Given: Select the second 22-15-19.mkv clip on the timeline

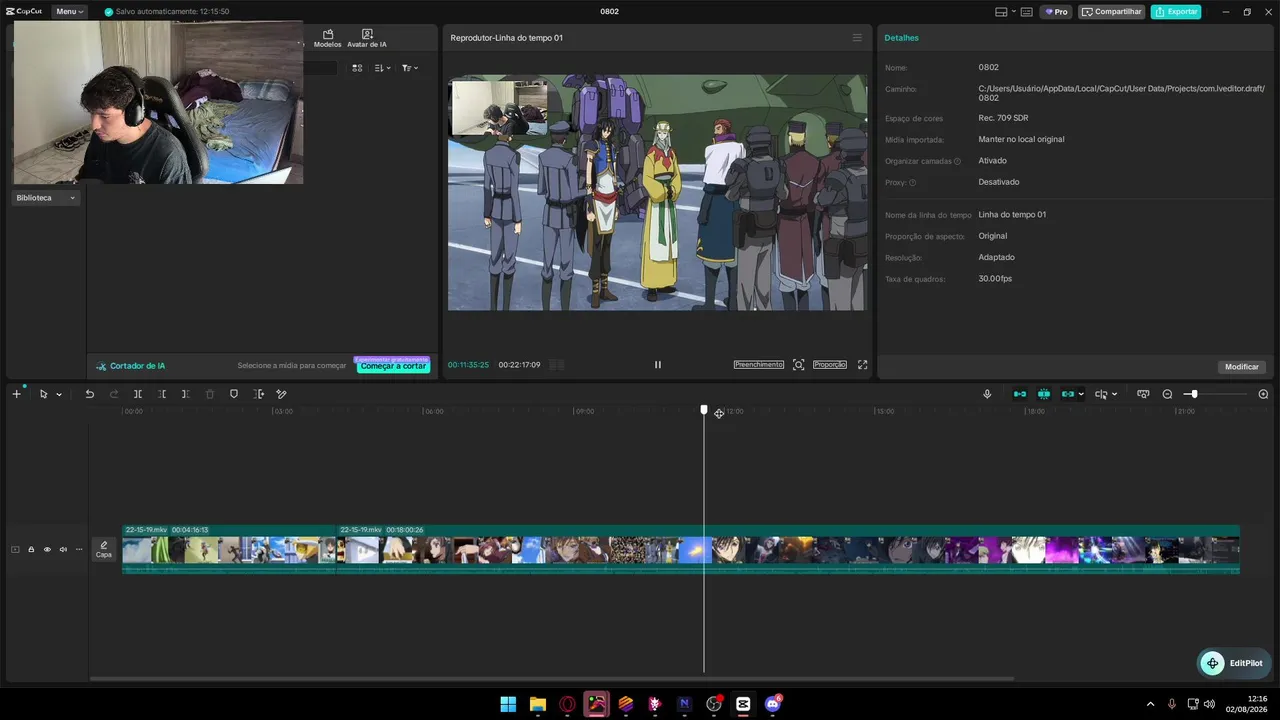Looking at the screenshot, I should tap(788, 549).
